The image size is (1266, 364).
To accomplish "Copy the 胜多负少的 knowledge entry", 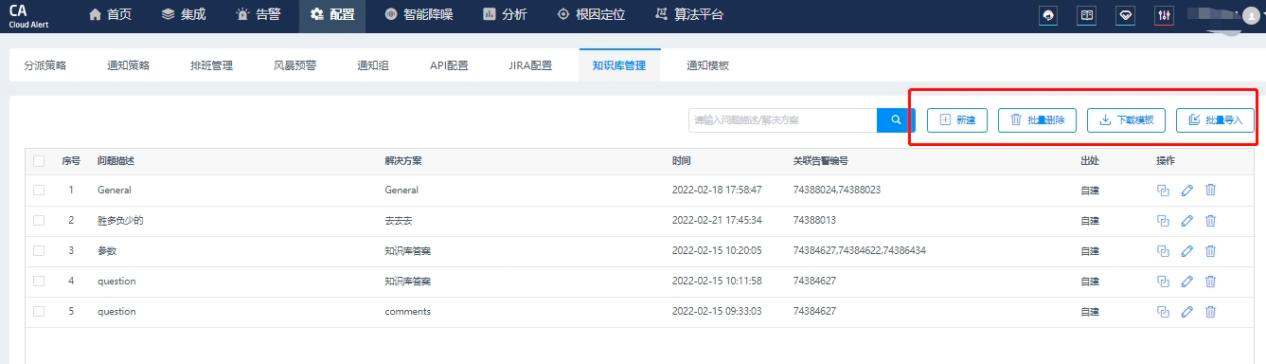I will [1163, 220].
